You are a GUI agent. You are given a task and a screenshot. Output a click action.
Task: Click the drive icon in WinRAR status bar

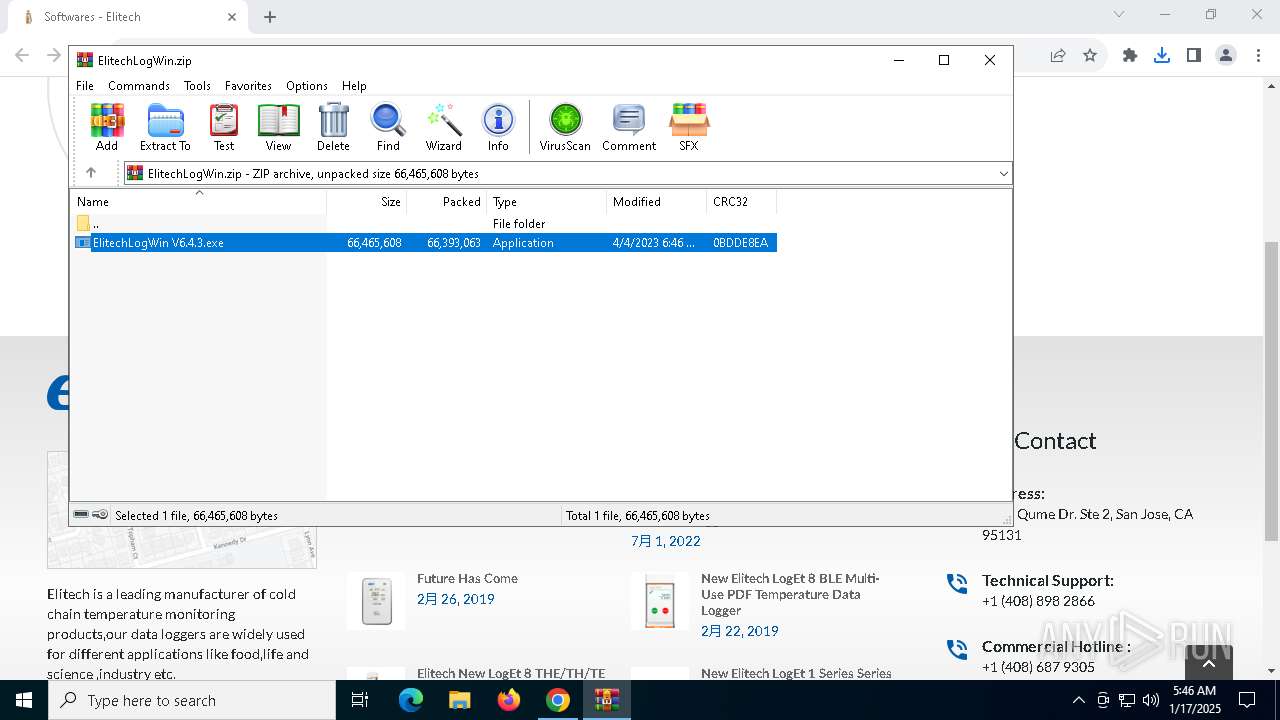point(81,515)
